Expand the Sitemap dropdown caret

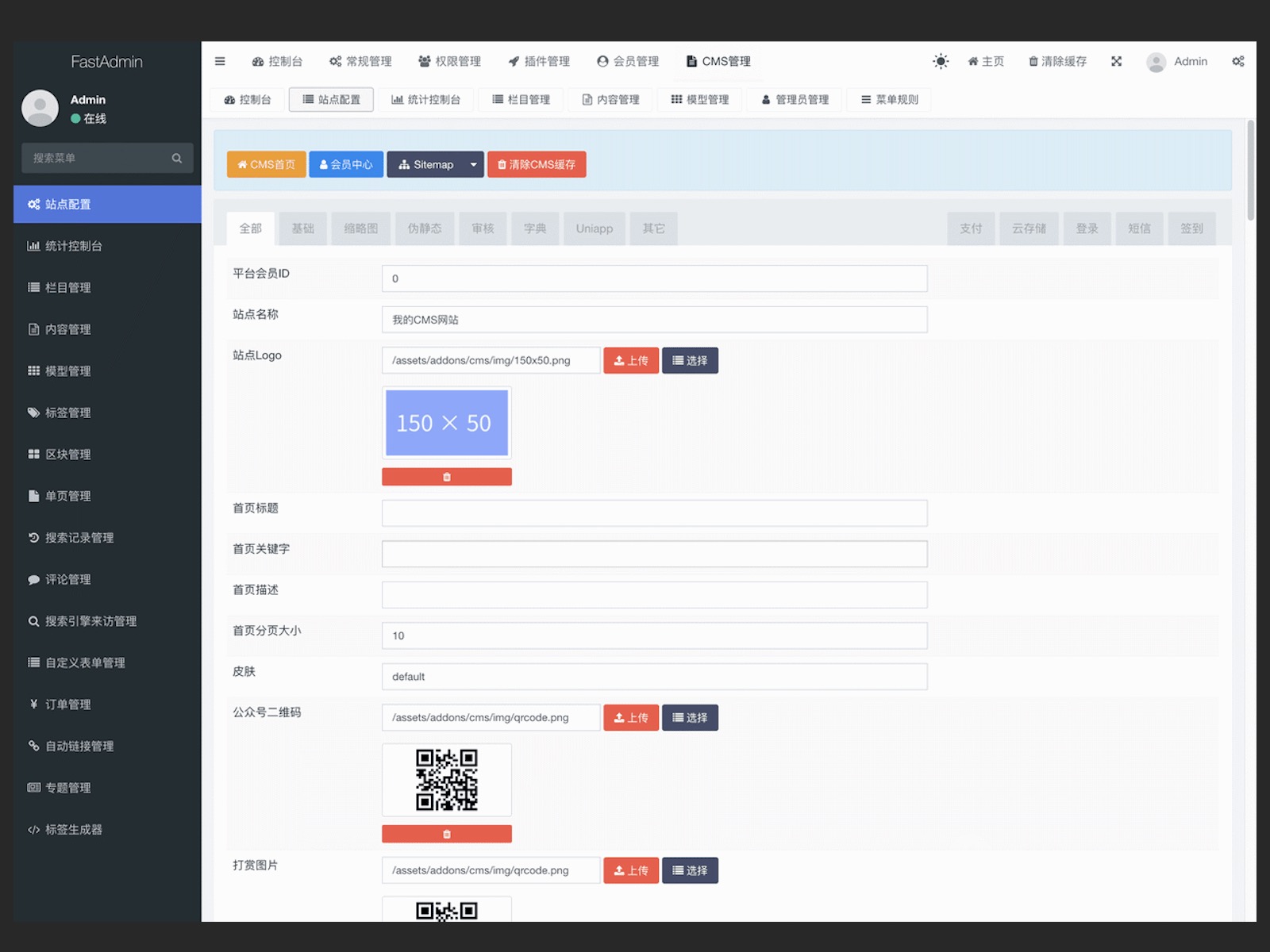473,164
